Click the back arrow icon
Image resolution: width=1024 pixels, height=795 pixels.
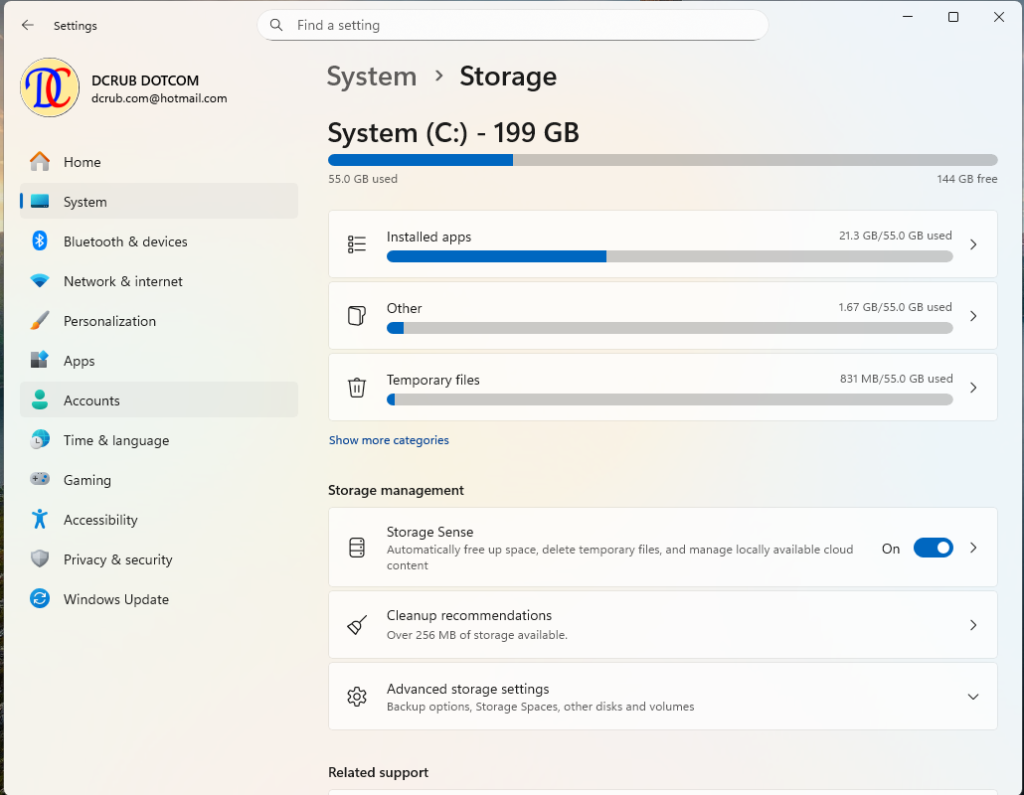(27, 25)
